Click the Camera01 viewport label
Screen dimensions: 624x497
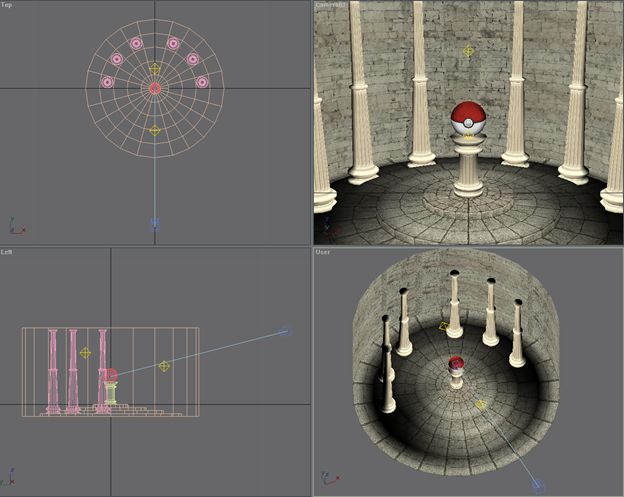(330, 5)
